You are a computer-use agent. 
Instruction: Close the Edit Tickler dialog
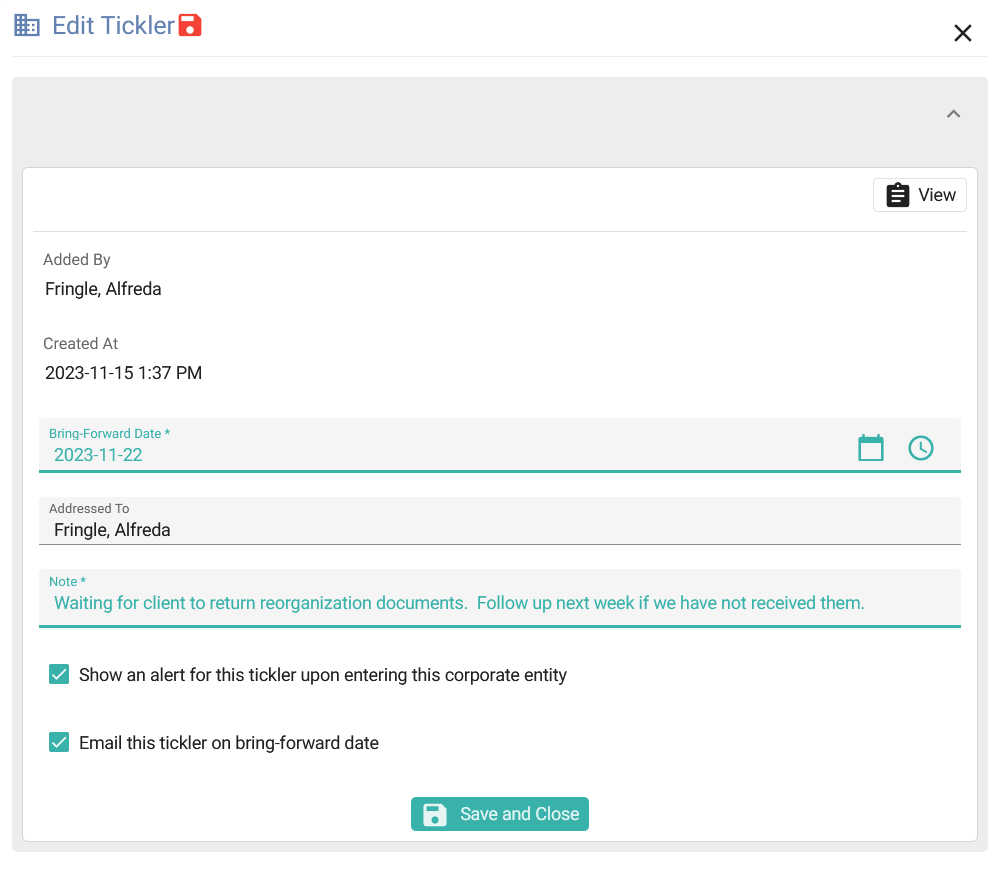coord(962,33)
